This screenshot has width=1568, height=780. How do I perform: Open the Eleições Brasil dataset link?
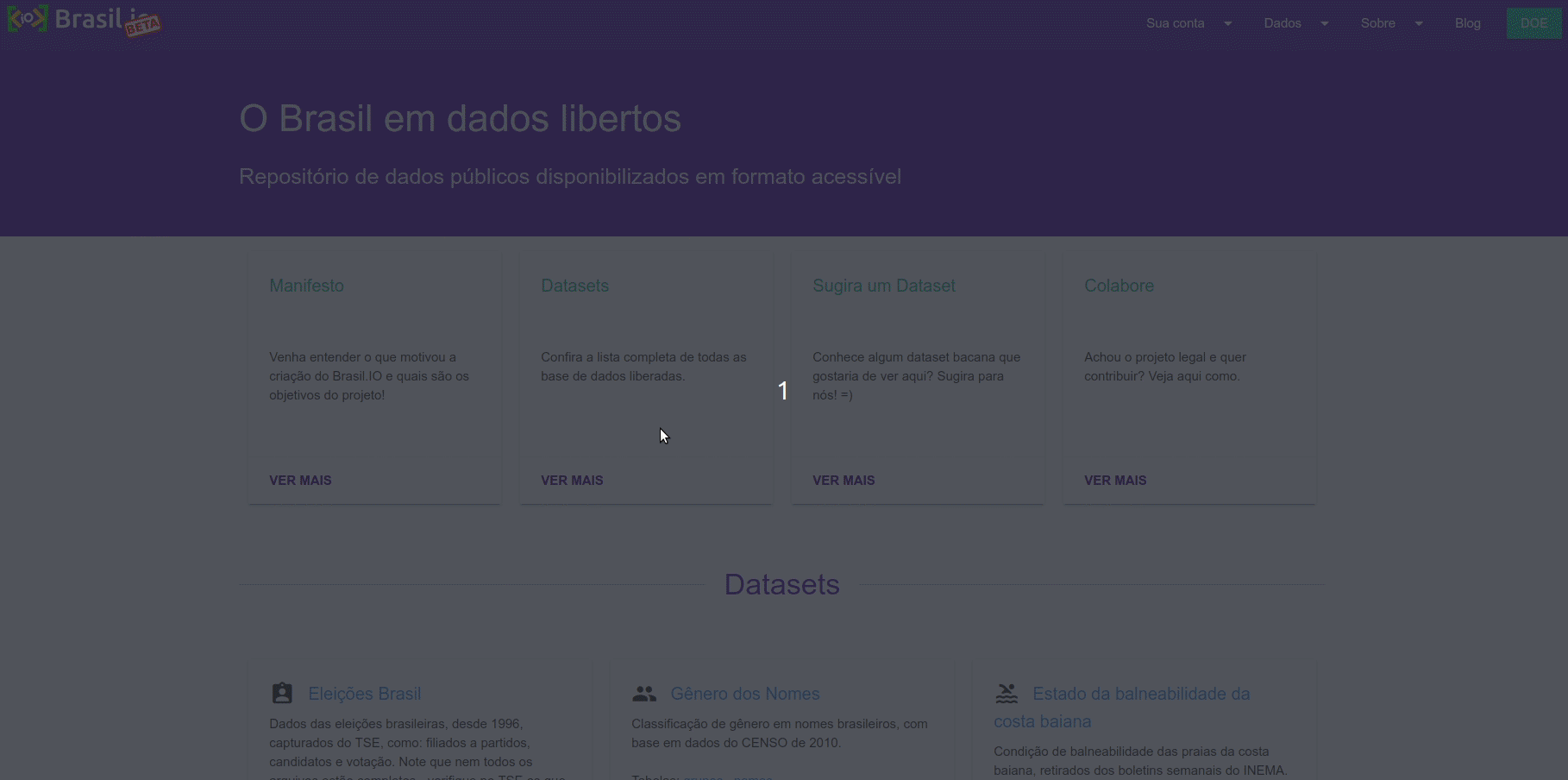coord(364,694)
